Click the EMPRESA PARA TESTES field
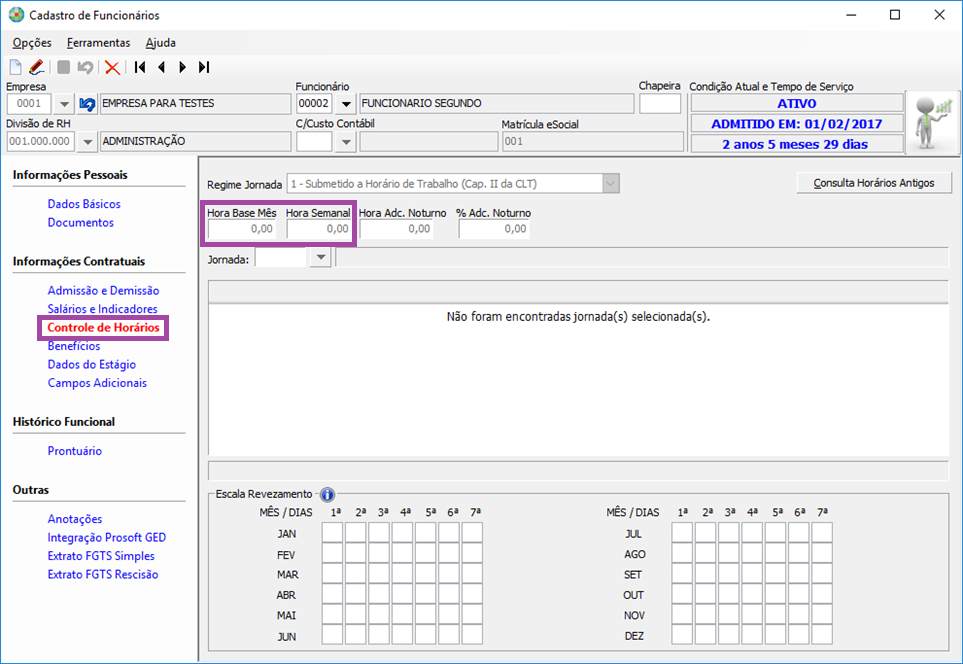The width and height of the screenshot is (963, 664). (195, 104)
